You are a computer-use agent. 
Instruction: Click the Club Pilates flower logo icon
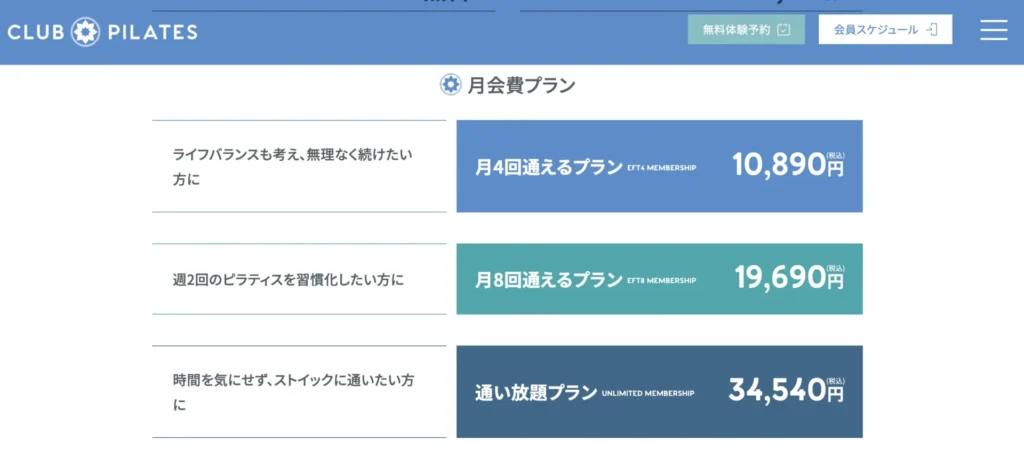coord(87,32)
